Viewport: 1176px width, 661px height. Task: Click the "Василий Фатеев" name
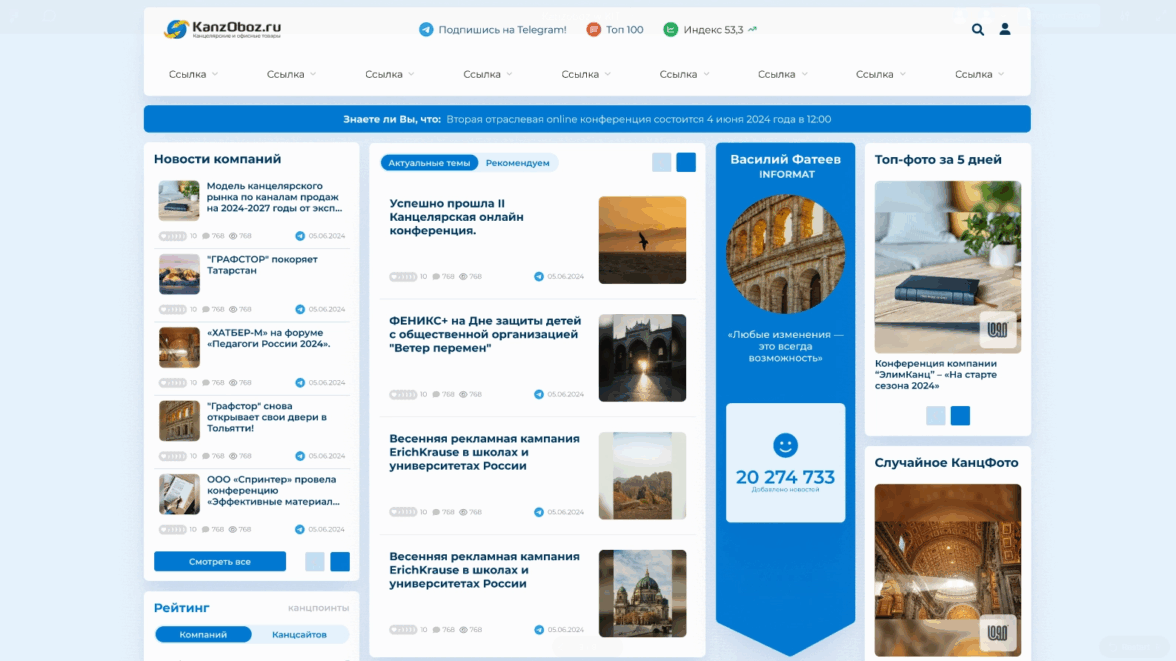coord(785,159)
